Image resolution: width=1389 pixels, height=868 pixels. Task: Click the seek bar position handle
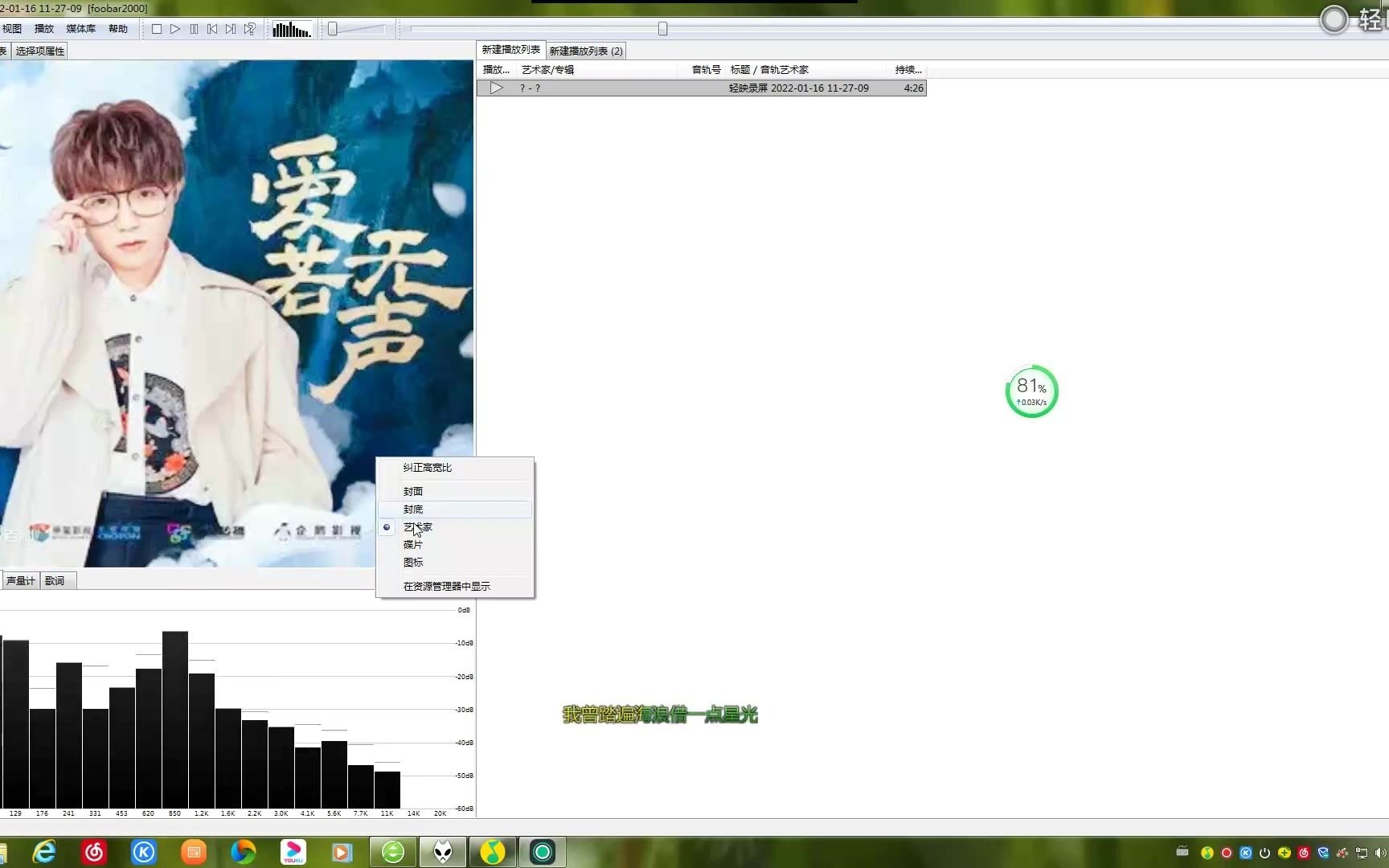pos(662,29)
